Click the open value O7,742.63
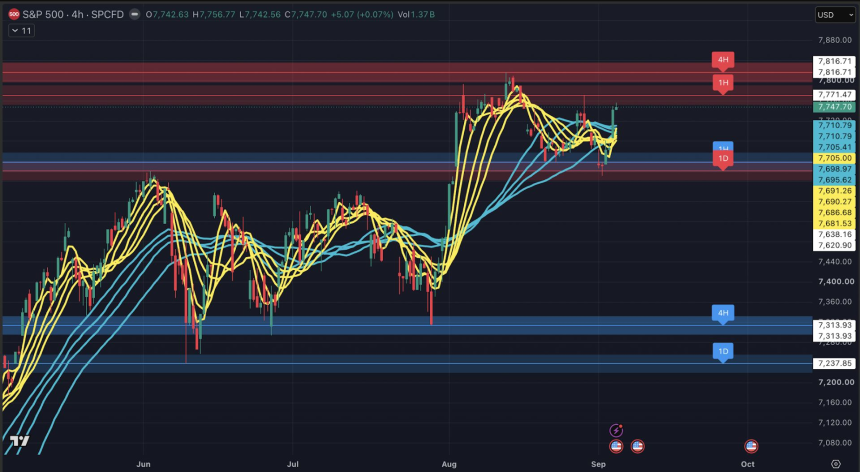Image resolution: width=860 pixels, height=472 pixels. click(167, 14)
